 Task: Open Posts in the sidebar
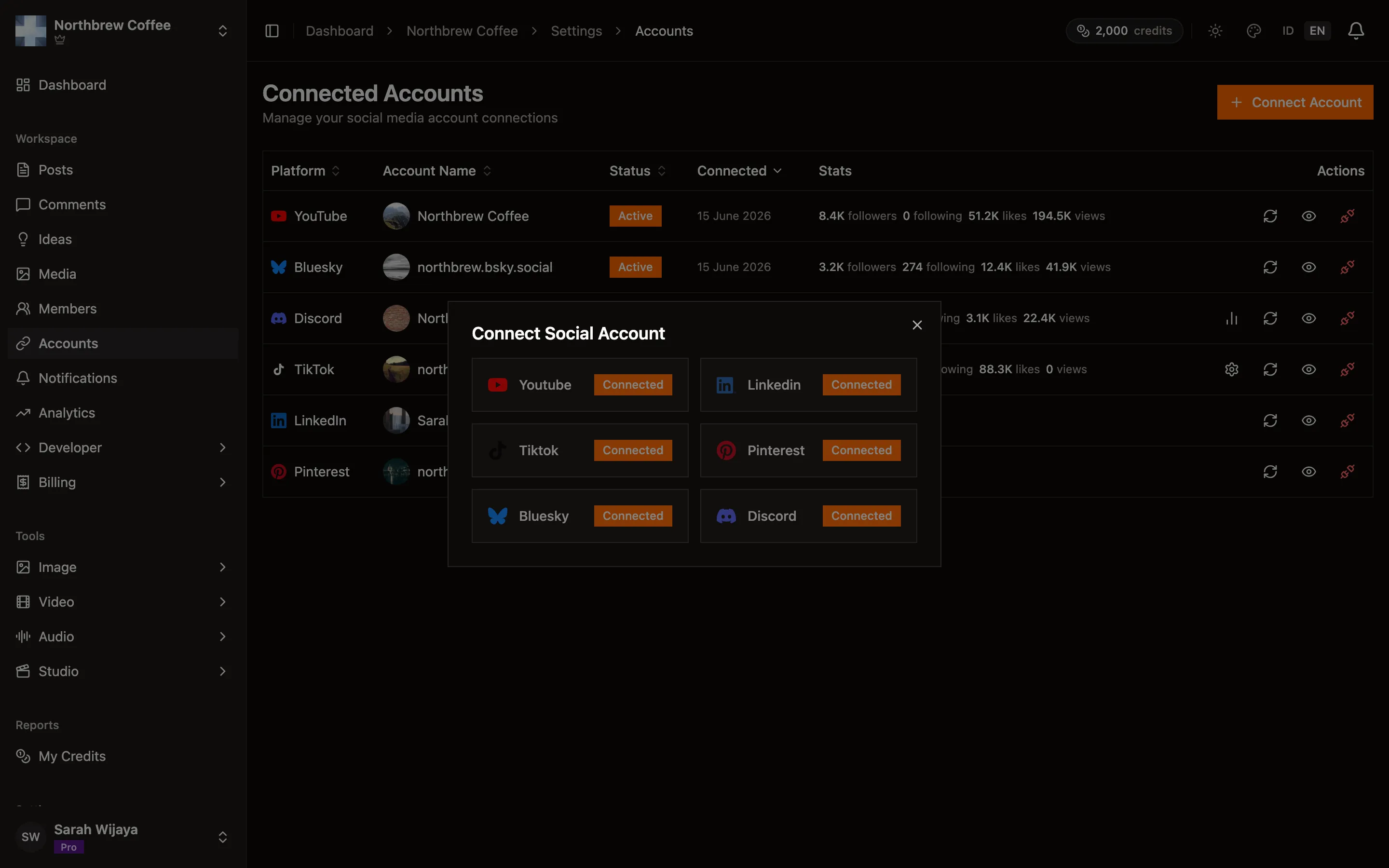[x=123, y=170]
